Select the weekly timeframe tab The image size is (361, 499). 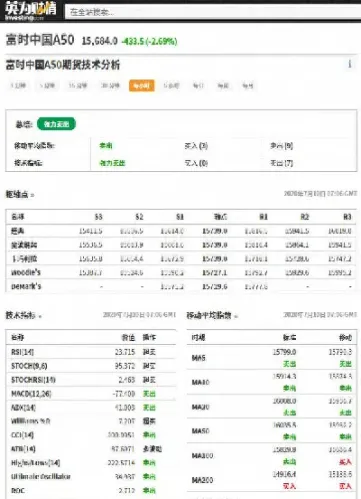(x=223, y=86)
